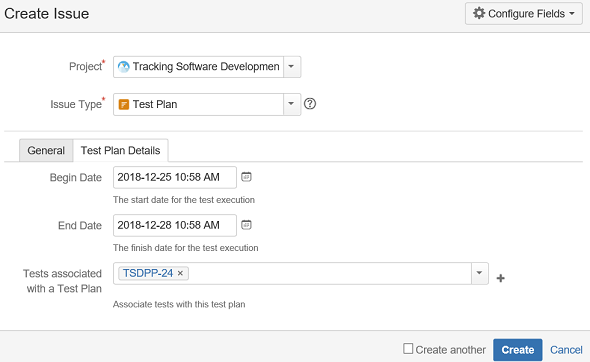This screenshot has height=362, width=590.
Task: Expand the Project dropdown arrow
Action: (x=292, y=67)
